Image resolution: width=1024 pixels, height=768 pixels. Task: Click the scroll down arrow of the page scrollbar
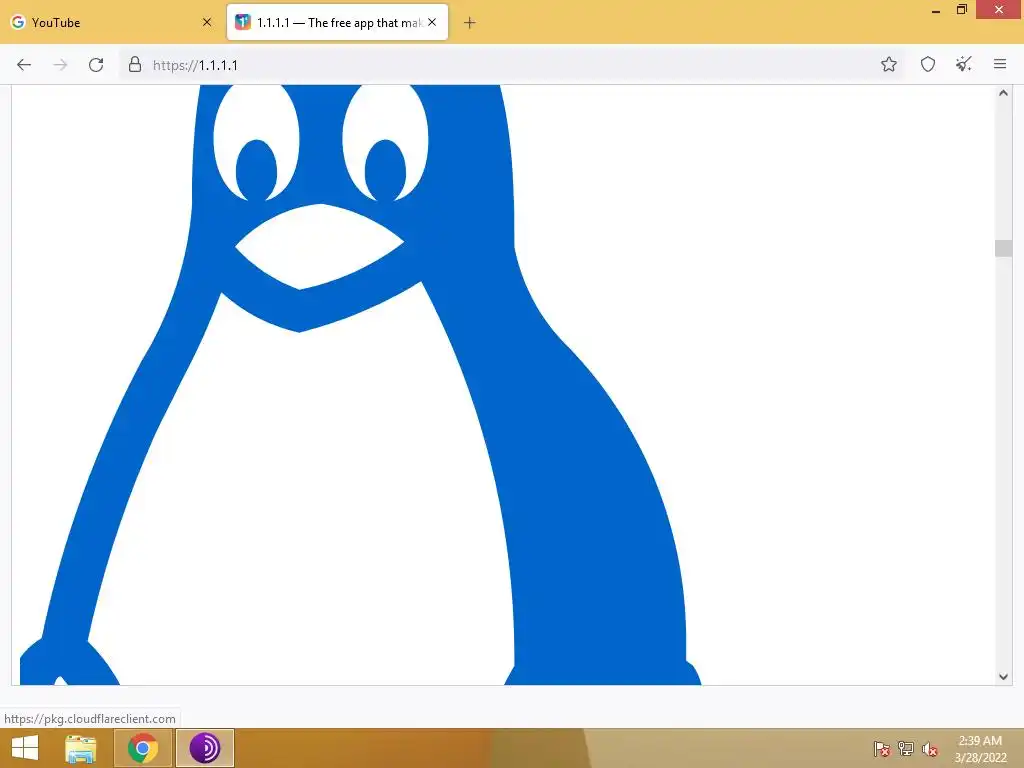click(1003, 677)
